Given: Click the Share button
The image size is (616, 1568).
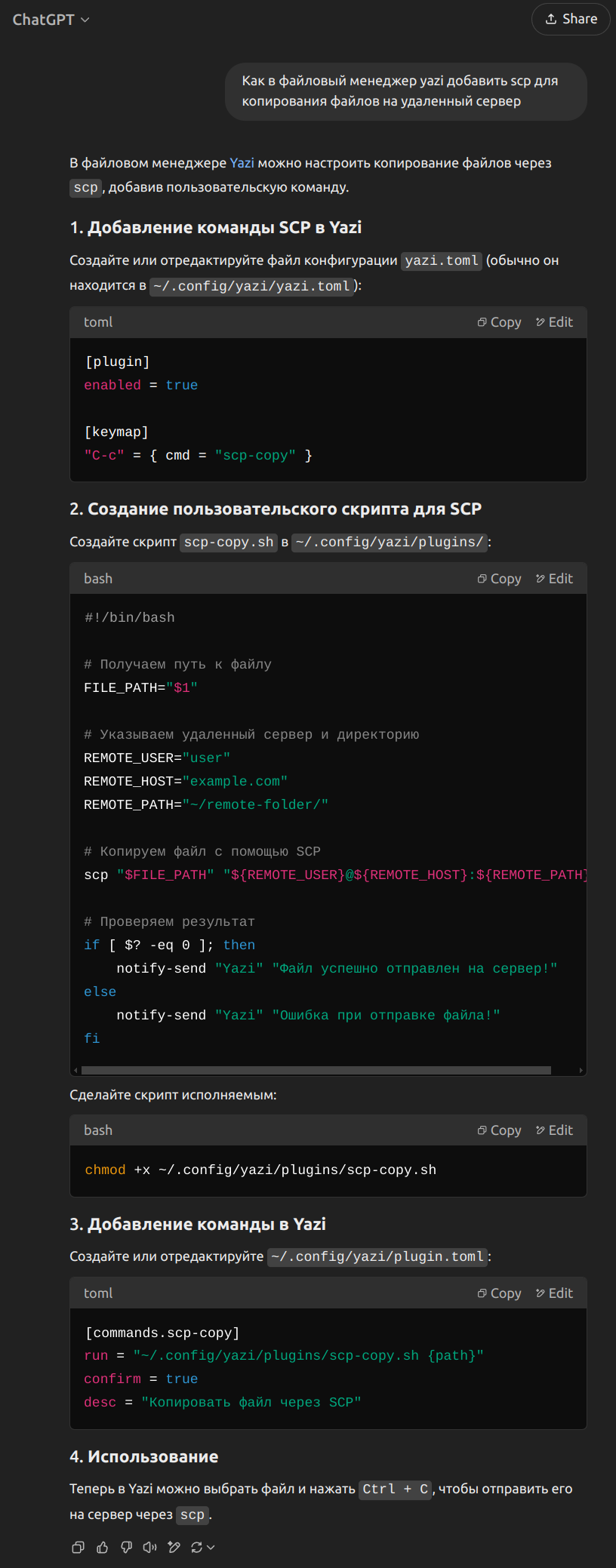Looking at the screenshot, I should pyautogui.click(x=571, y=19).
